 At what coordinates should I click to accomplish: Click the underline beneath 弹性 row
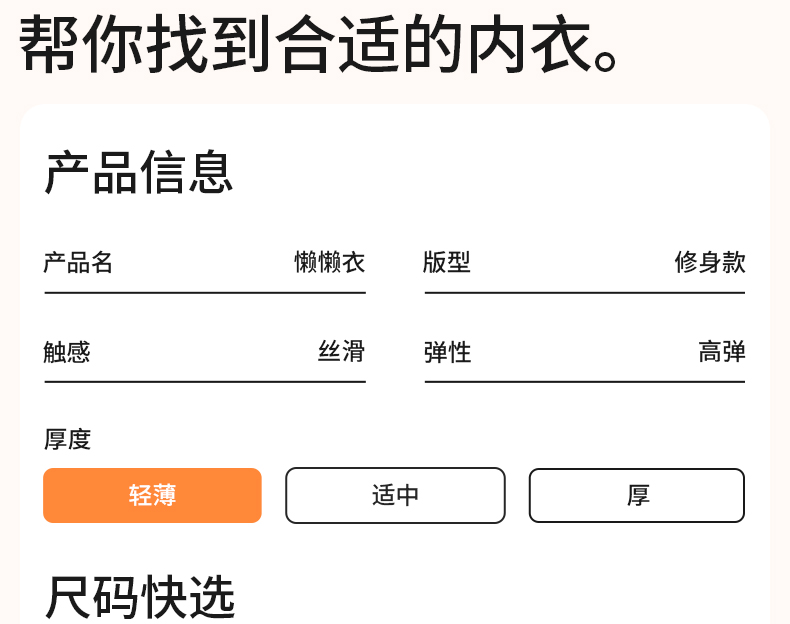point(585,382)
